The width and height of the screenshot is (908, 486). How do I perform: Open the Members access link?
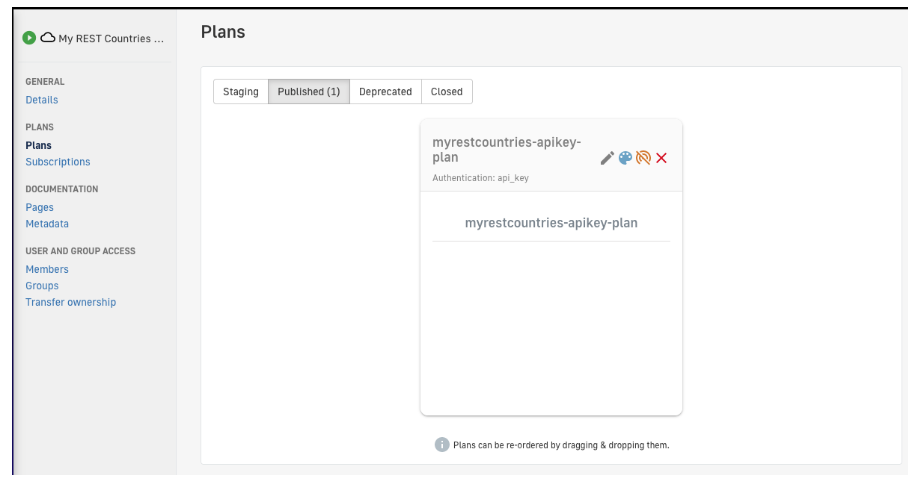(x=47, y=270)
